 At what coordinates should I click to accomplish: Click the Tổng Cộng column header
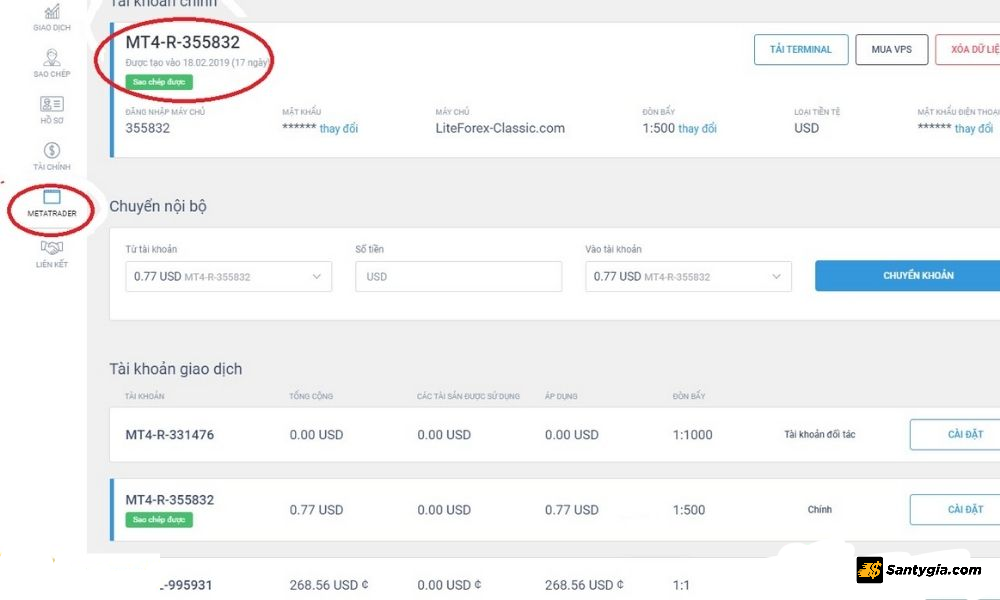coord(311,396)
